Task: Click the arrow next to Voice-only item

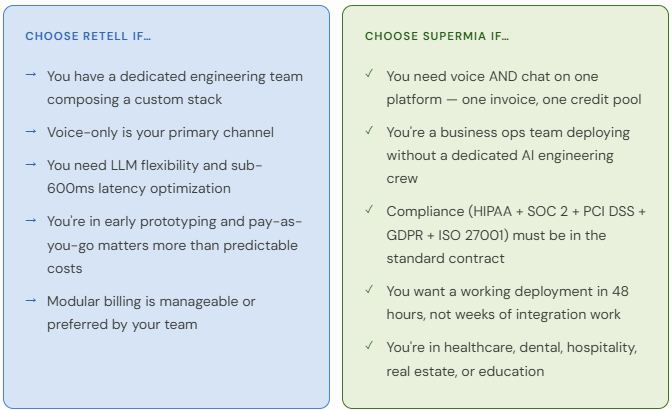Action: pos(31,131)
